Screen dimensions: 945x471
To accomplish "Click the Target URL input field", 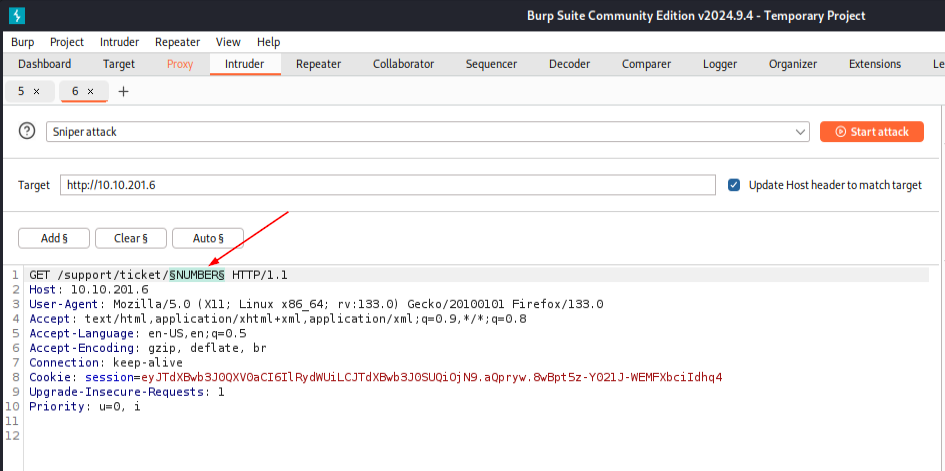I will tap(387, 185).
